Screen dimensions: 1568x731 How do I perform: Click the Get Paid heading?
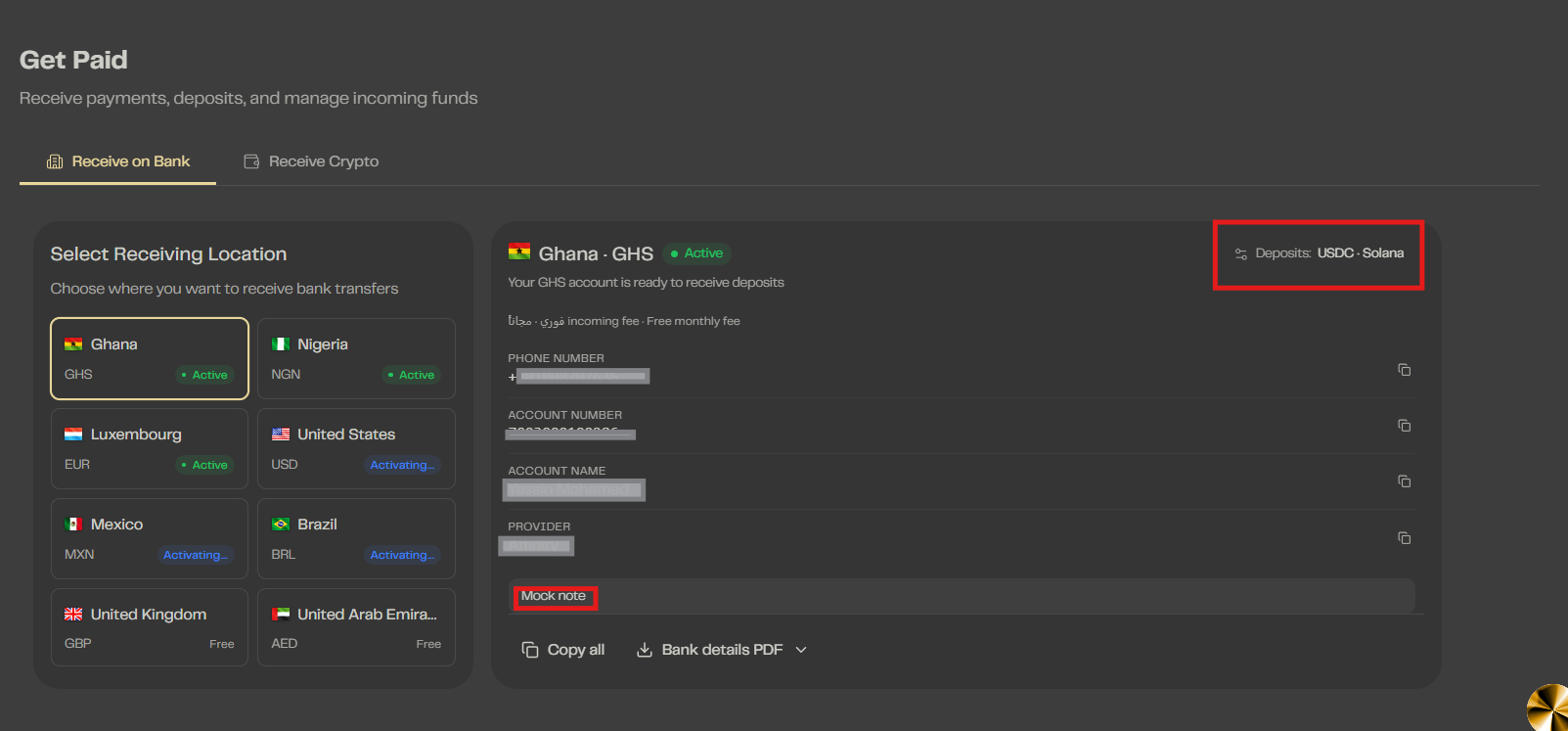point(73,60)
